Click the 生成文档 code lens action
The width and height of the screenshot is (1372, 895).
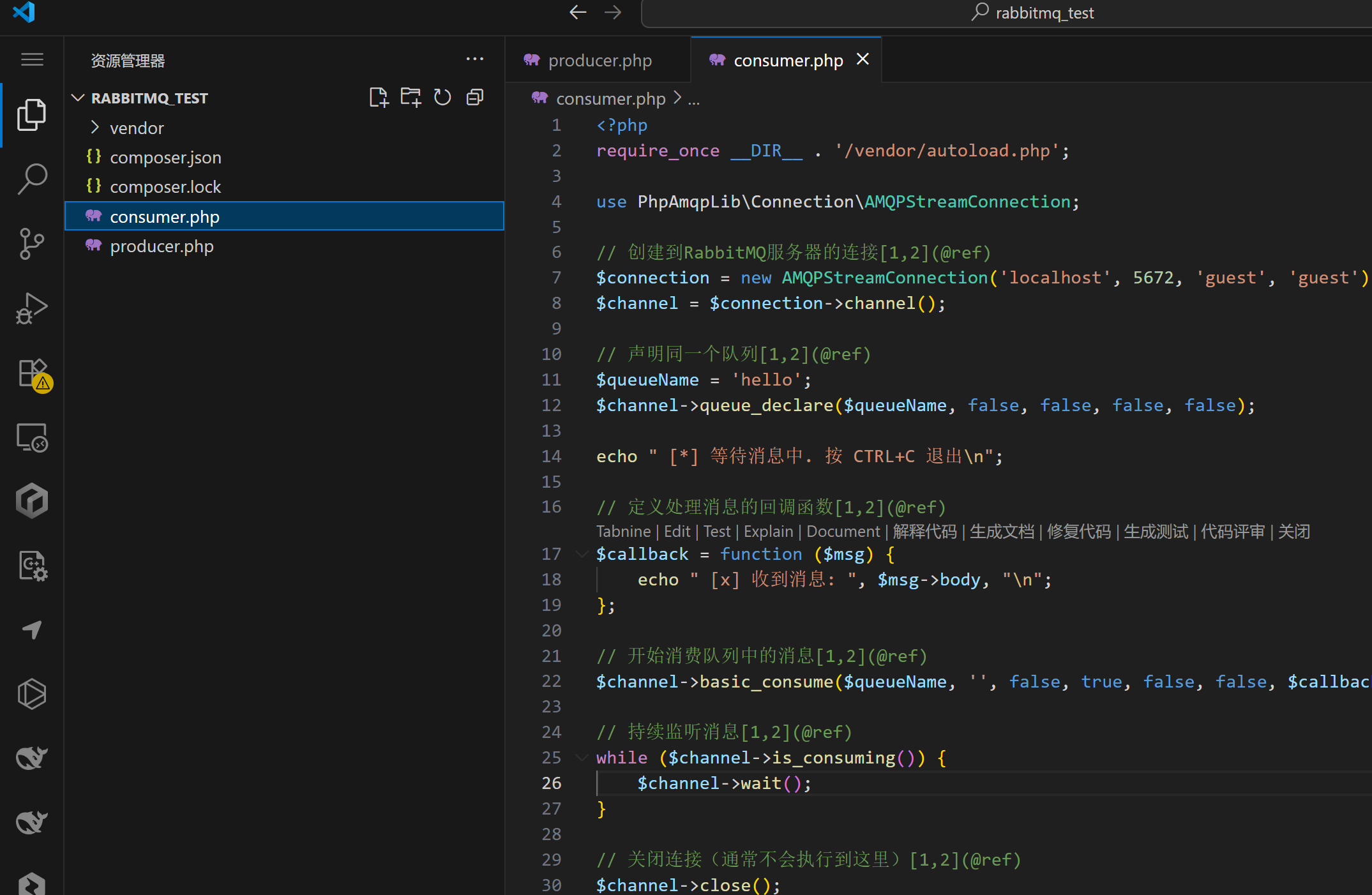pos(1002,531)
